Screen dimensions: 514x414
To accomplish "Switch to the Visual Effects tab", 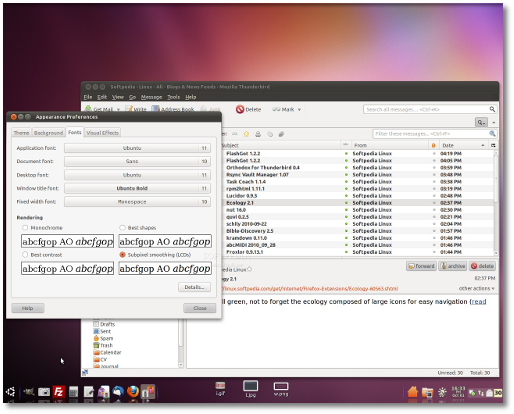I will tap(102, 133).
